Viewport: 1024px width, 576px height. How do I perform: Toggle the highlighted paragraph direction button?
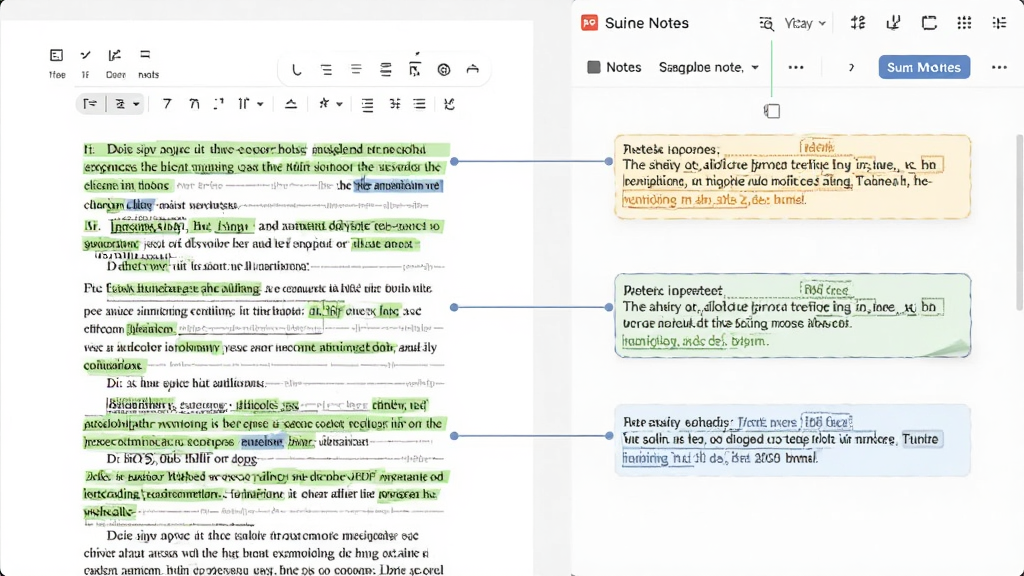click(x=90, y=104)
